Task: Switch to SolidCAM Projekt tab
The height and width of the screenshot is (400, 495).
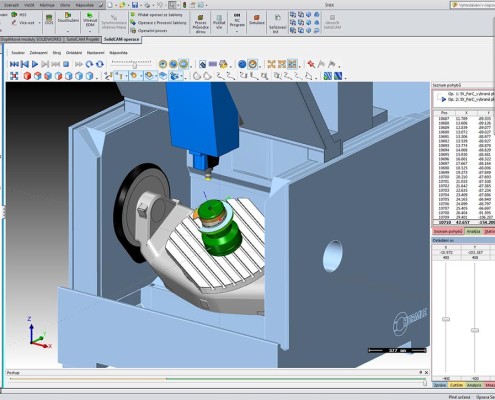Action: coord(82,39)
